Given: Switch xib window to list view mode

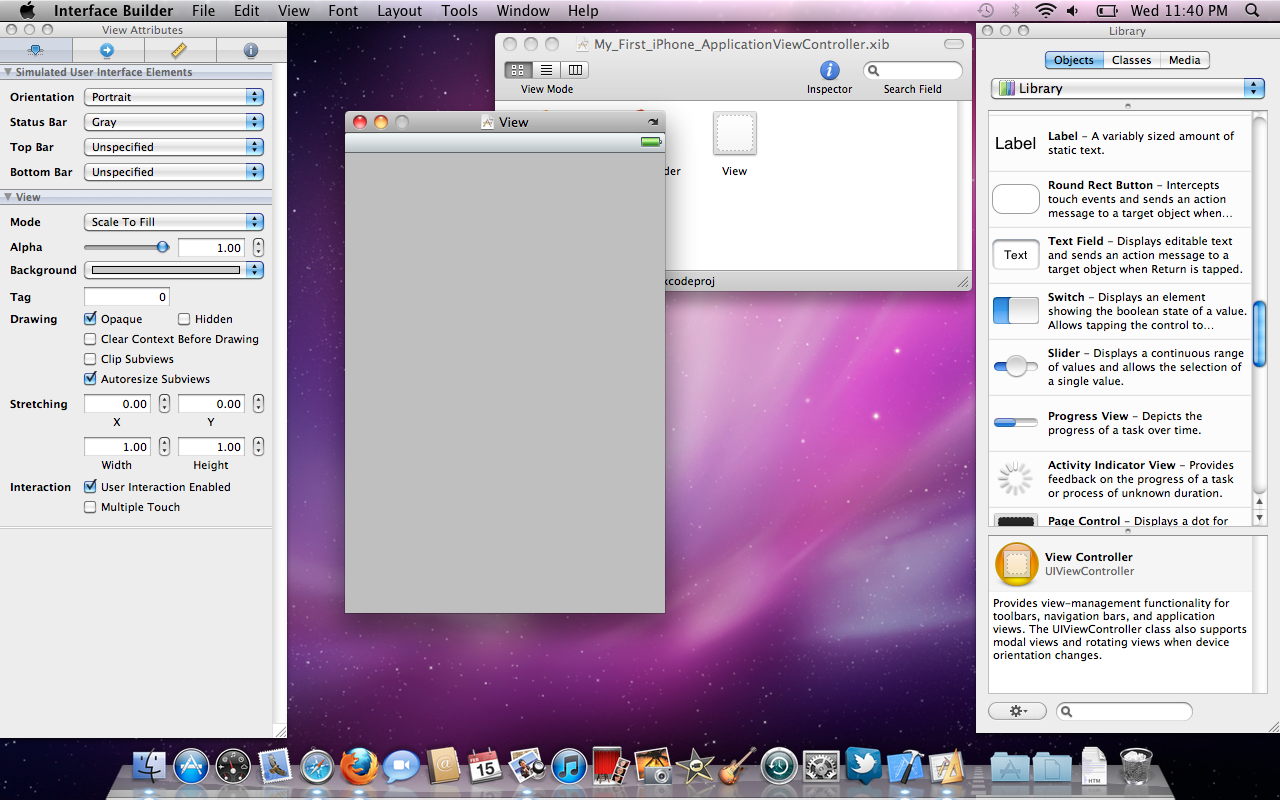Looking at the screenshot, I should (546, 70).
